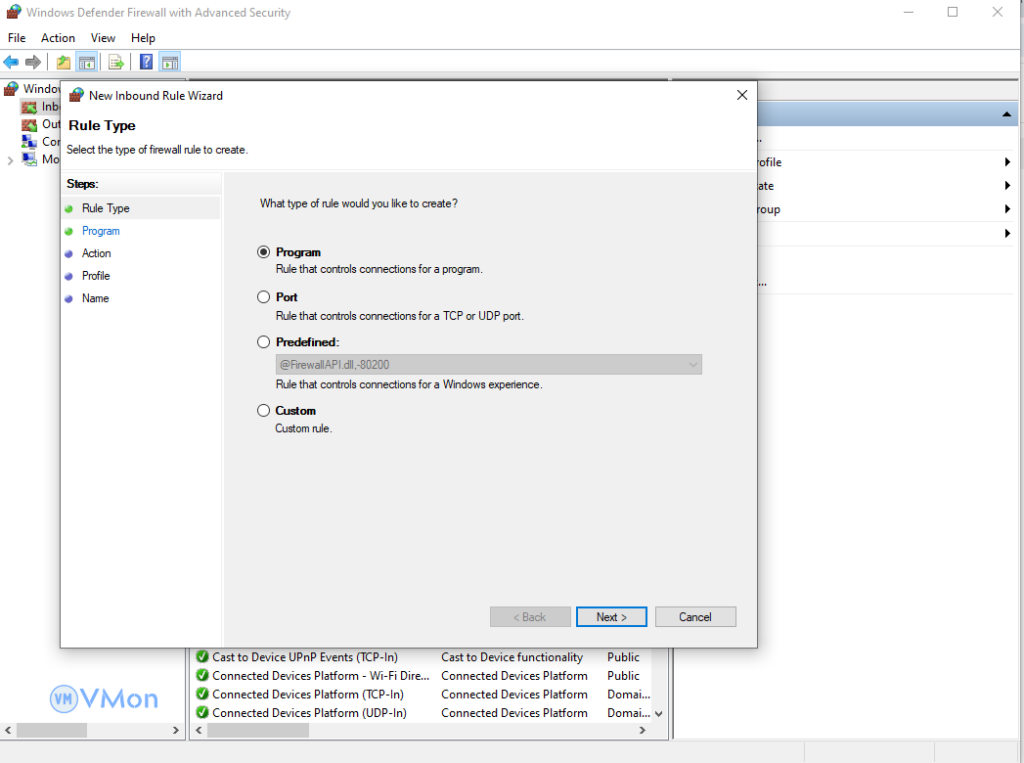Choose the Port rule type option

[x=264, y=297]
